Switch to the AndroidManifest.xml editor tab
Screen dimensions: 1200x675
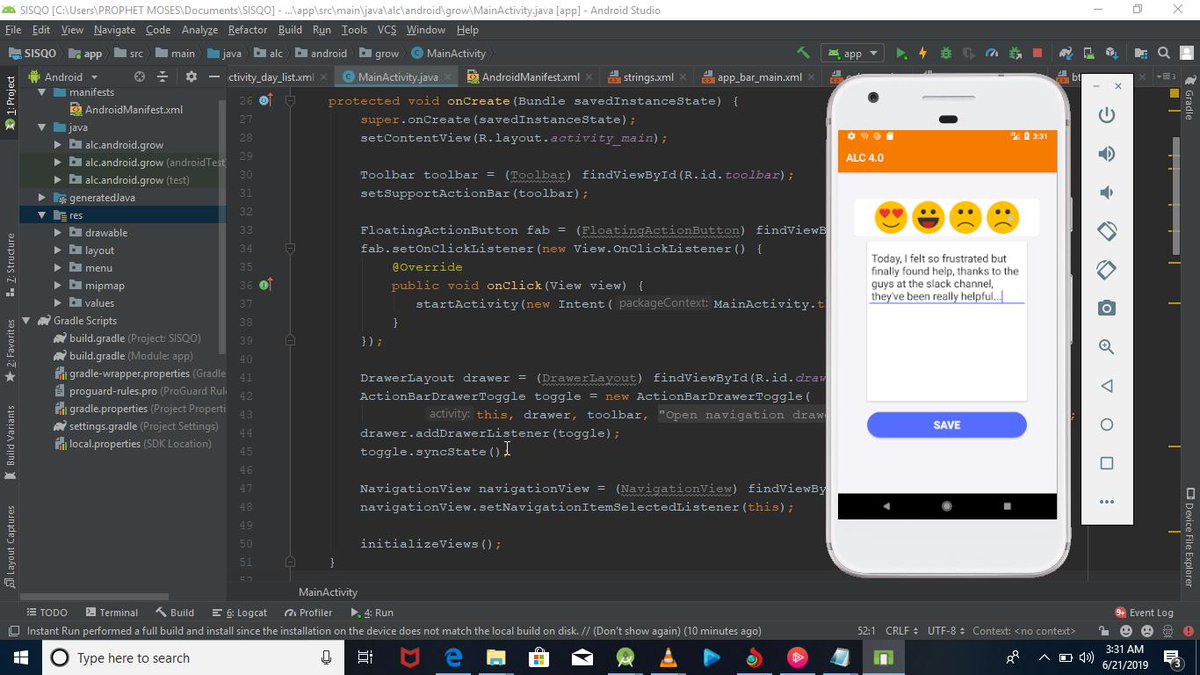click(x=530, y=77)
